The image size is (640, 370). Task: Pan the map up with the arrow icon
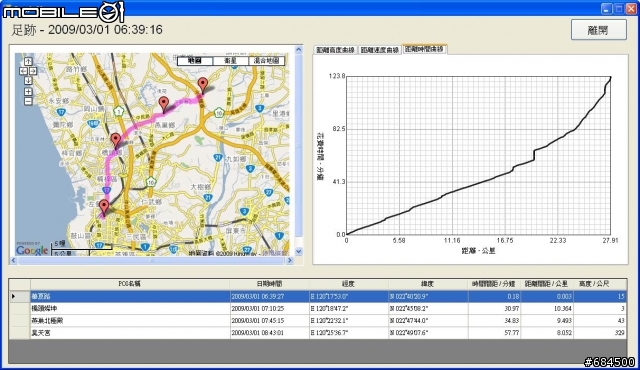(x=28, y=62)
